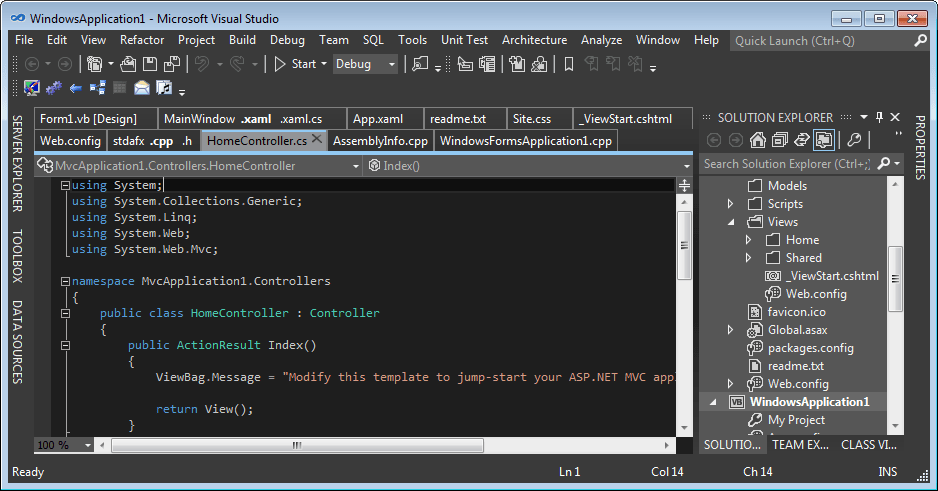Click the code editor vertical scrollbar thumb

[684, 245]
